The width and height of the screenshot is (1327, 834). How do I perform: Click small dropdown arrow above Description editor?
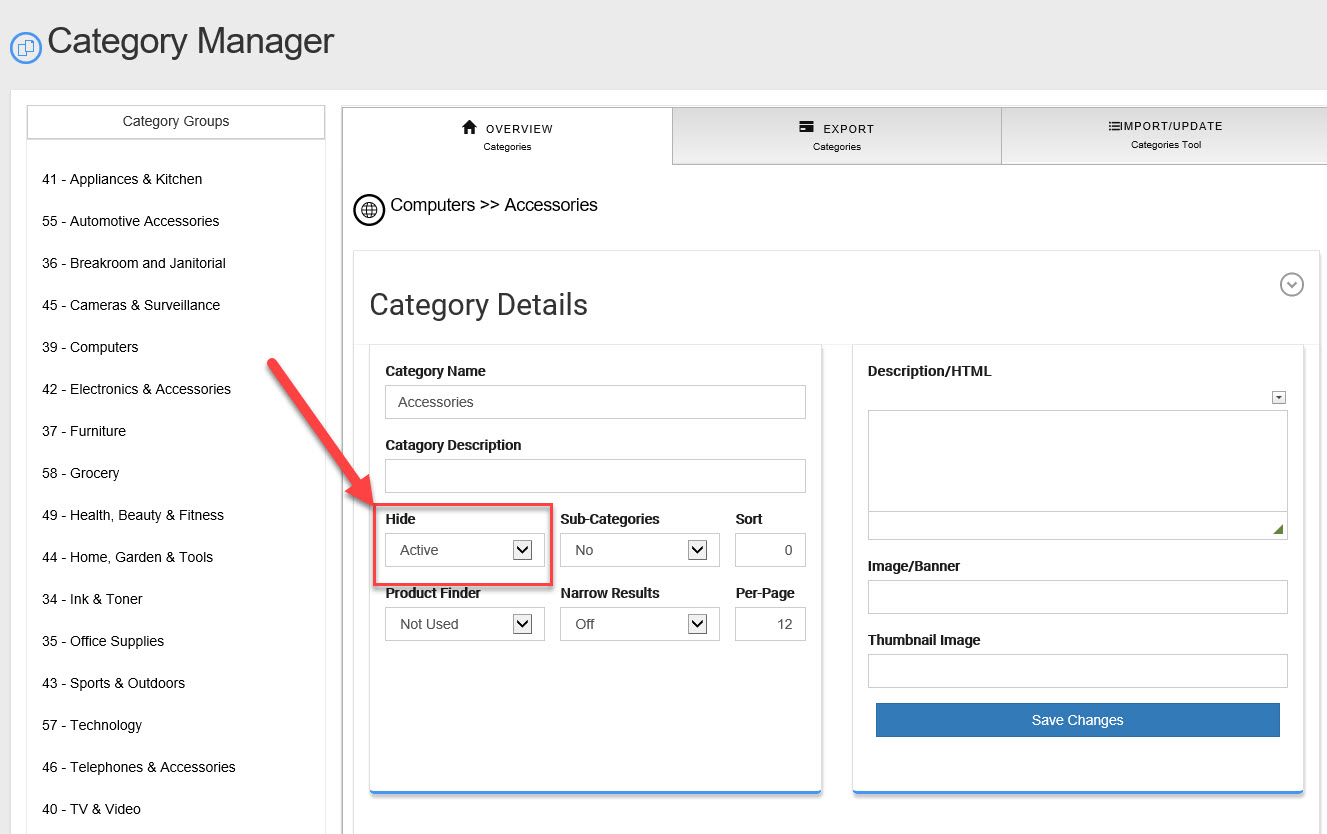[1278, 397]
